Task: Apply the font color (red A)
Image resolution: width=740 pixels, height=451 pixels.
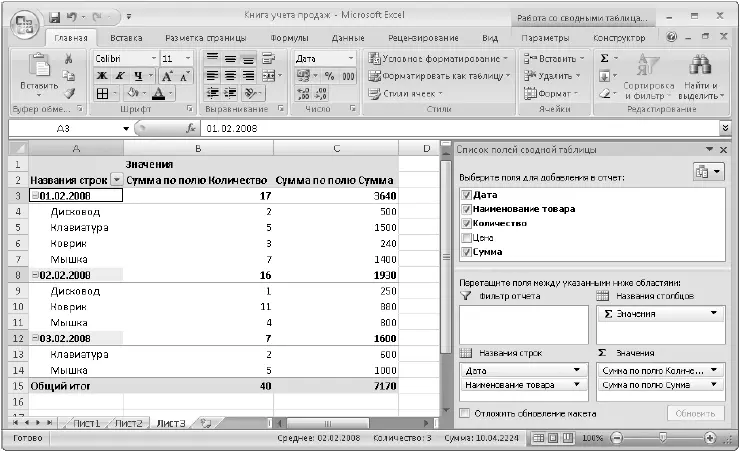Action: click(x=159, y=93)
